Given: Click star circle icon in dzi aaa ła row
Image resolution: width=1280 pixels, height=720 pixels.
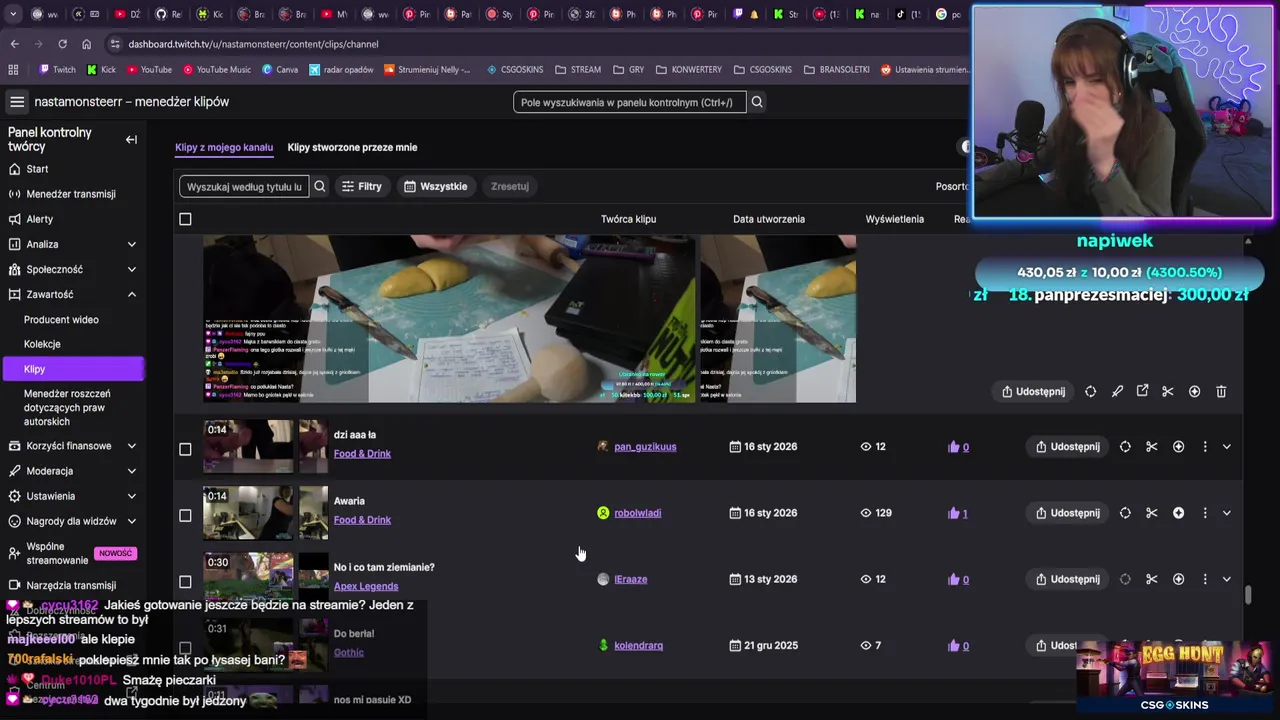Looking at the screenshot, I should pyautogui.click(x=1178, y=447).
